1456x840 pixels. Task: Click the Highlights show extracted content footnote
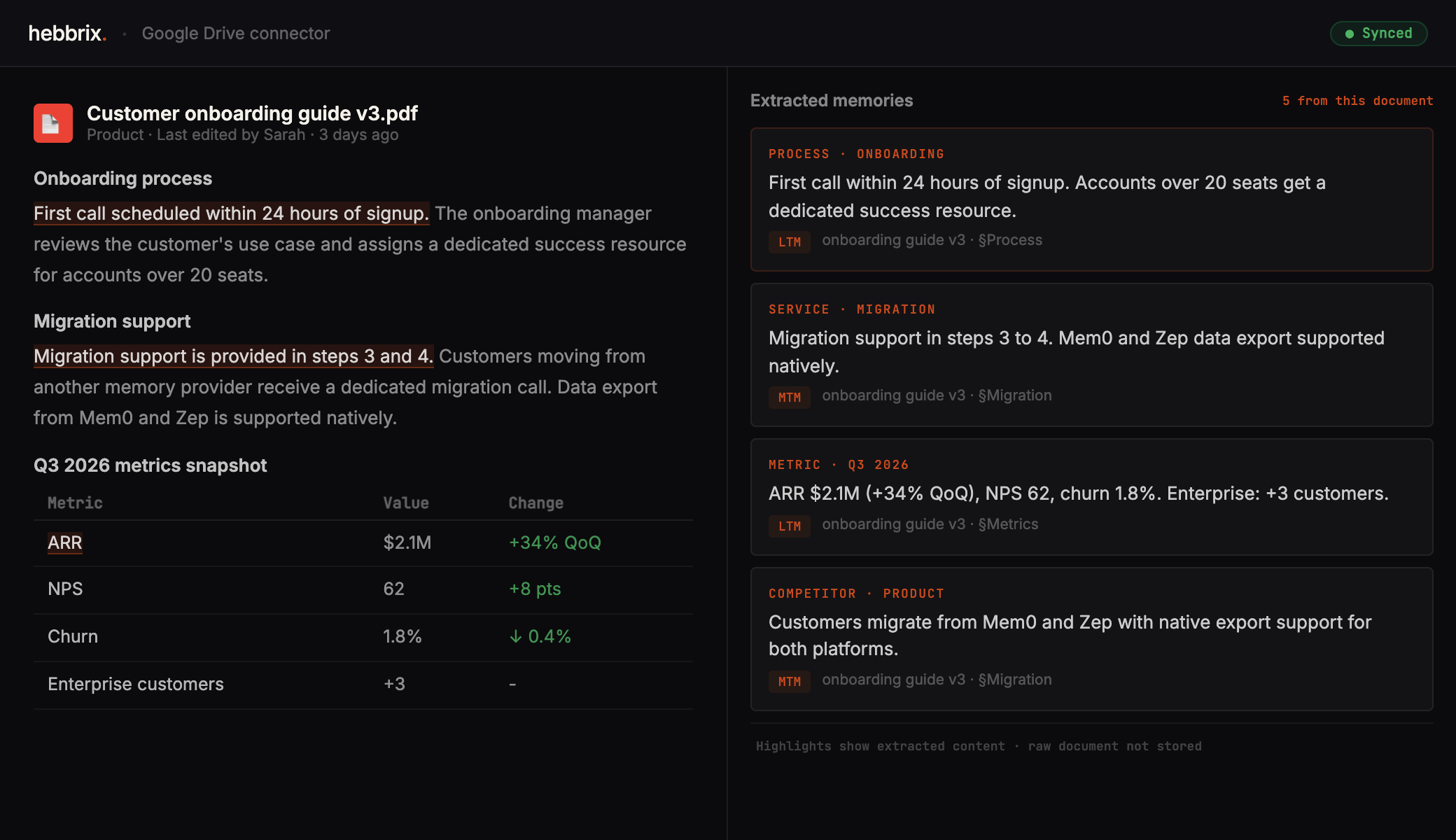(x=979, y=746)
